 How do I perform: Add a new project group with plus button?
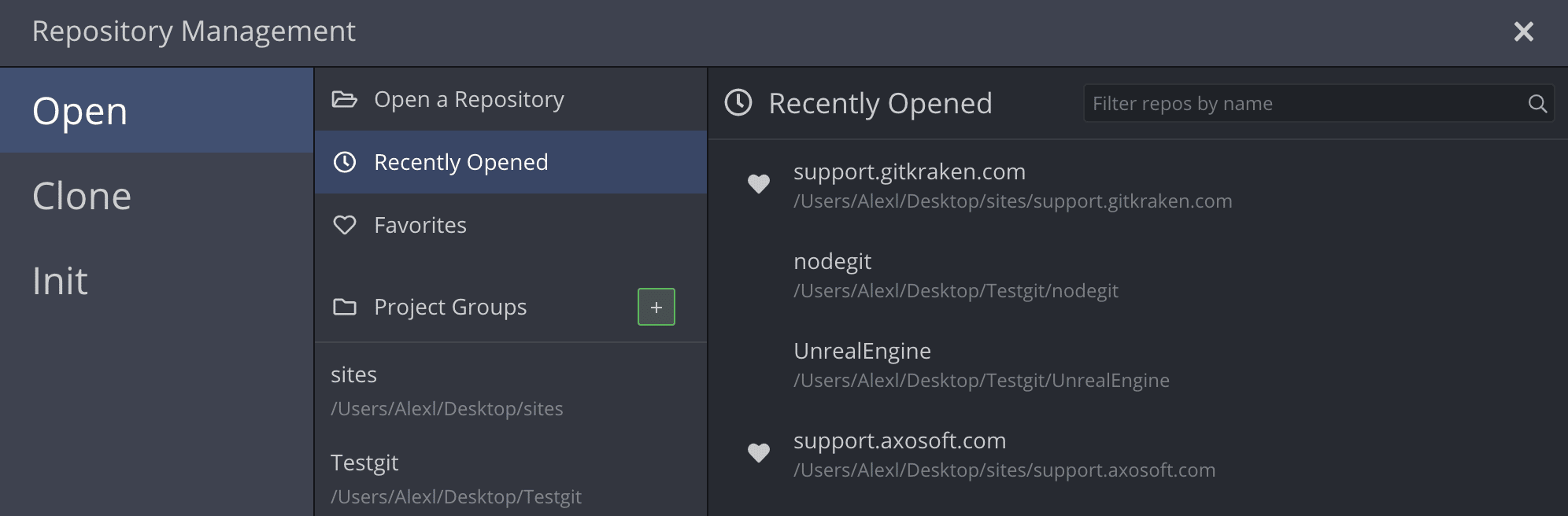tap(656, 307)
